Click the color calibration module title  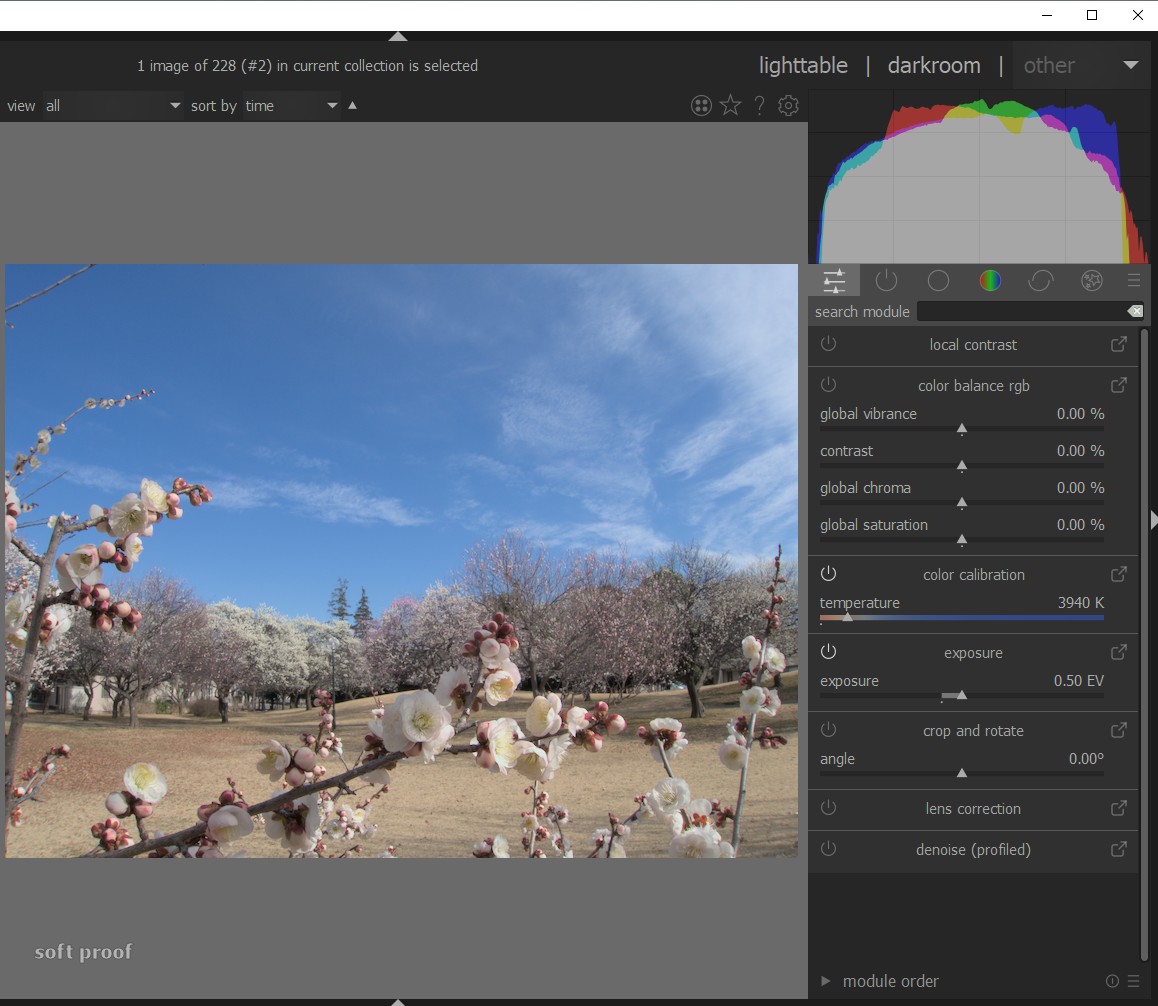click(x=973, y=575)
